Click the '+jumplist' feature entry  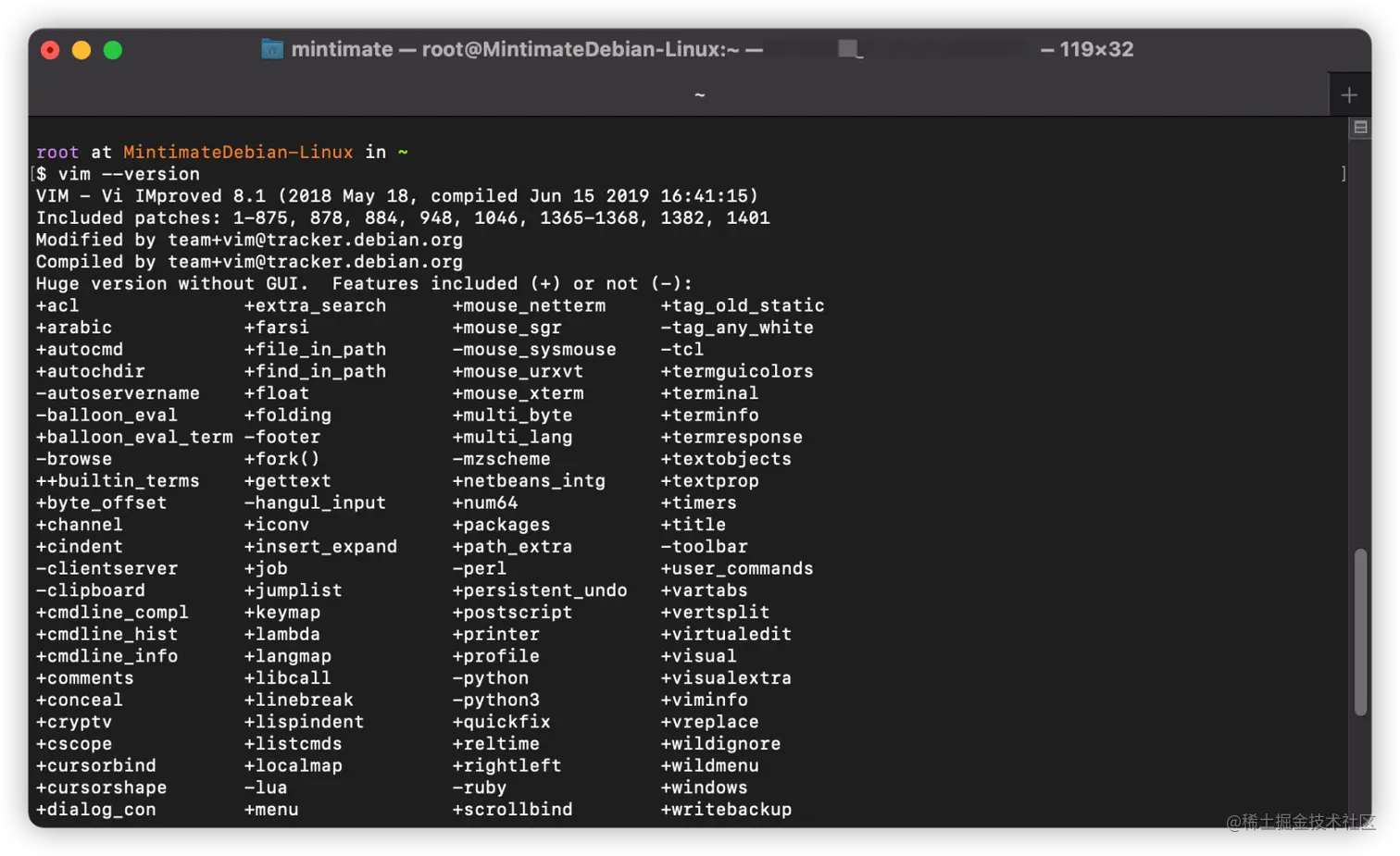(x=294, y=590)
